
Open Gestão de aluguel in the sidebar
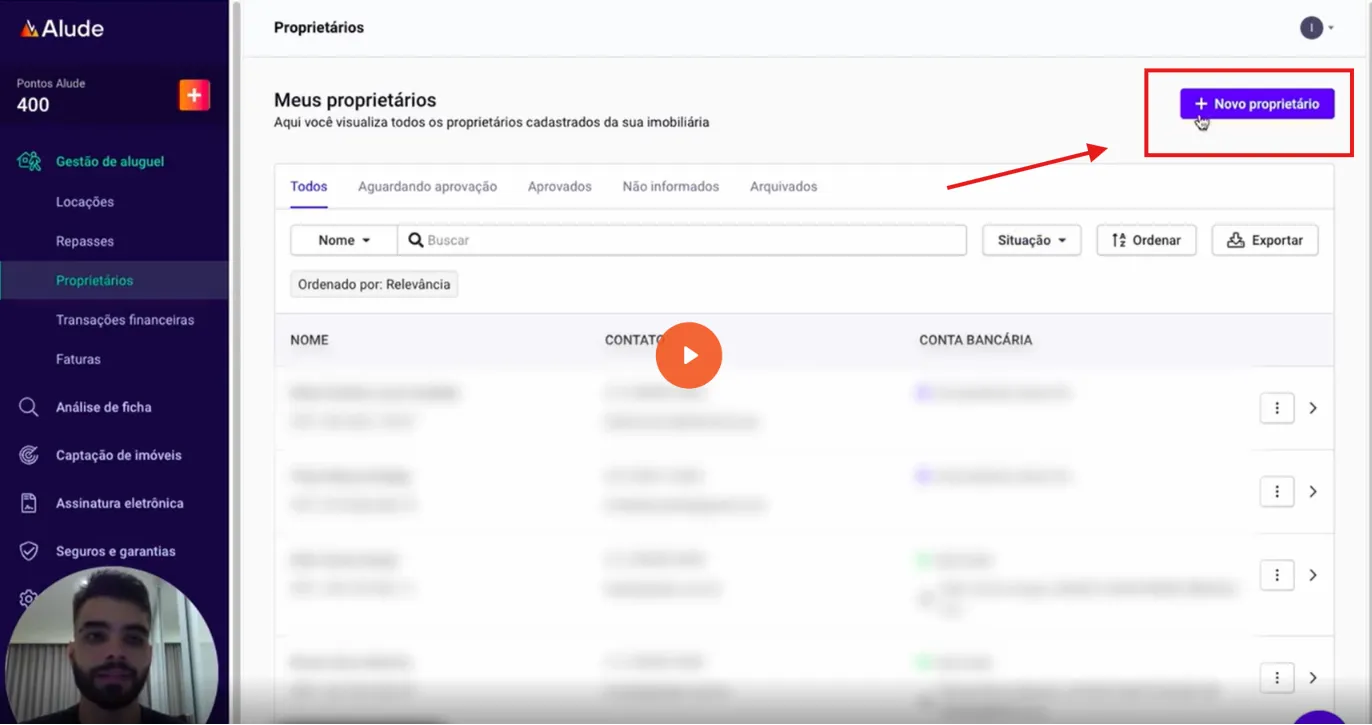coord(110,161)
